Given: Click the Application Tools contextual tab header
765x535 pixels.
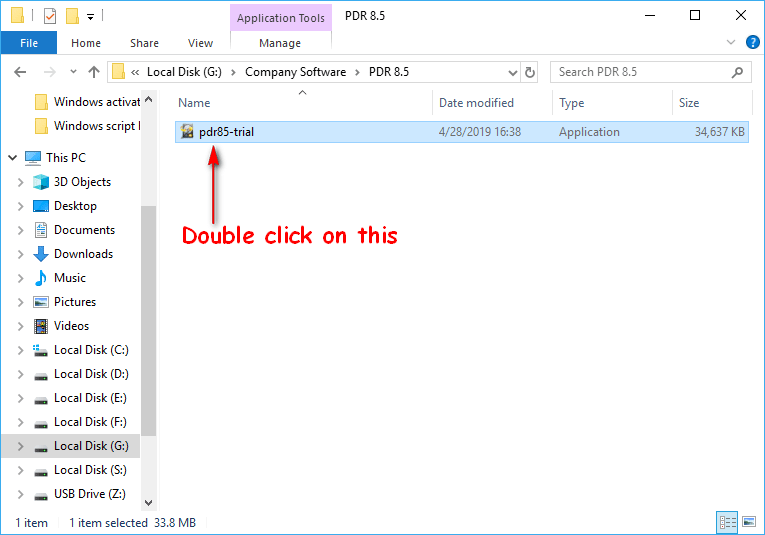Looking at the screenshot, I should (x=281, y=18).
